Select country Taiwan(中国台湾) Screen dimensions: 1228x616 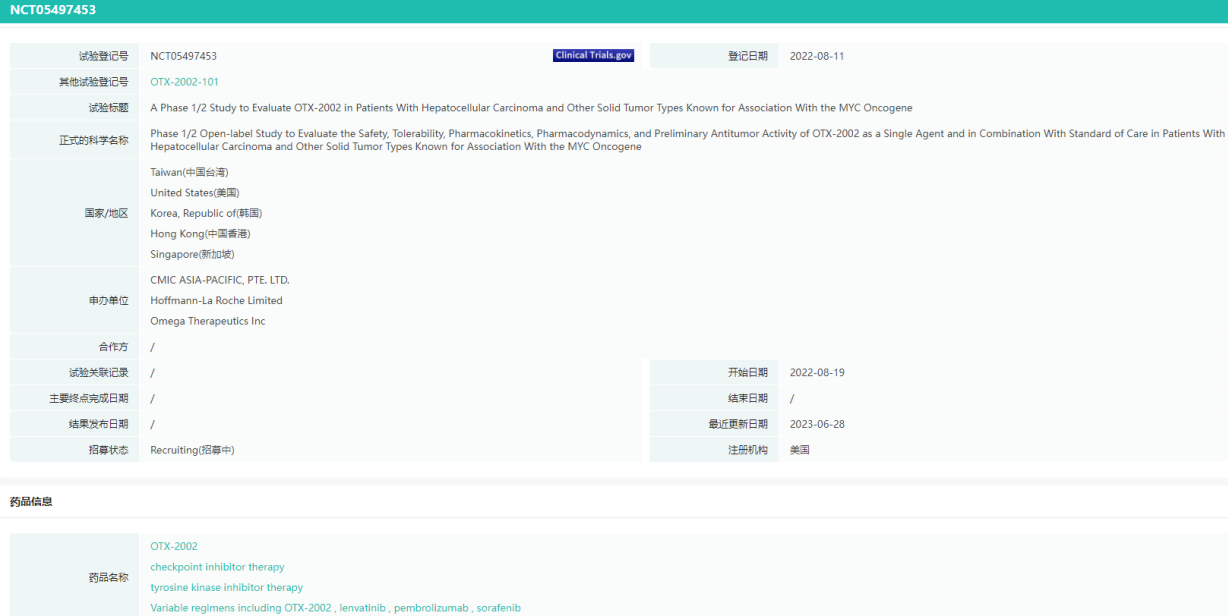pos(189,172)
